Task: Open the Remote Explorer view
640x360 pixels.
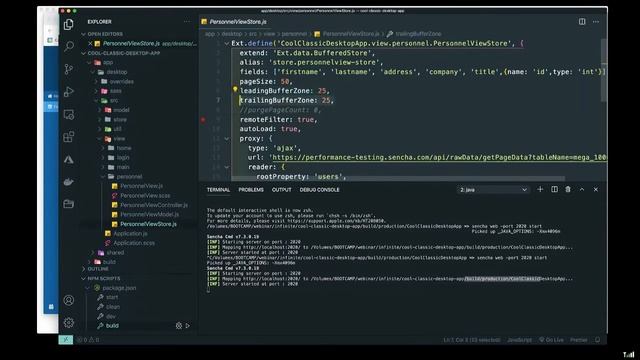Action: tap(69, 115)
